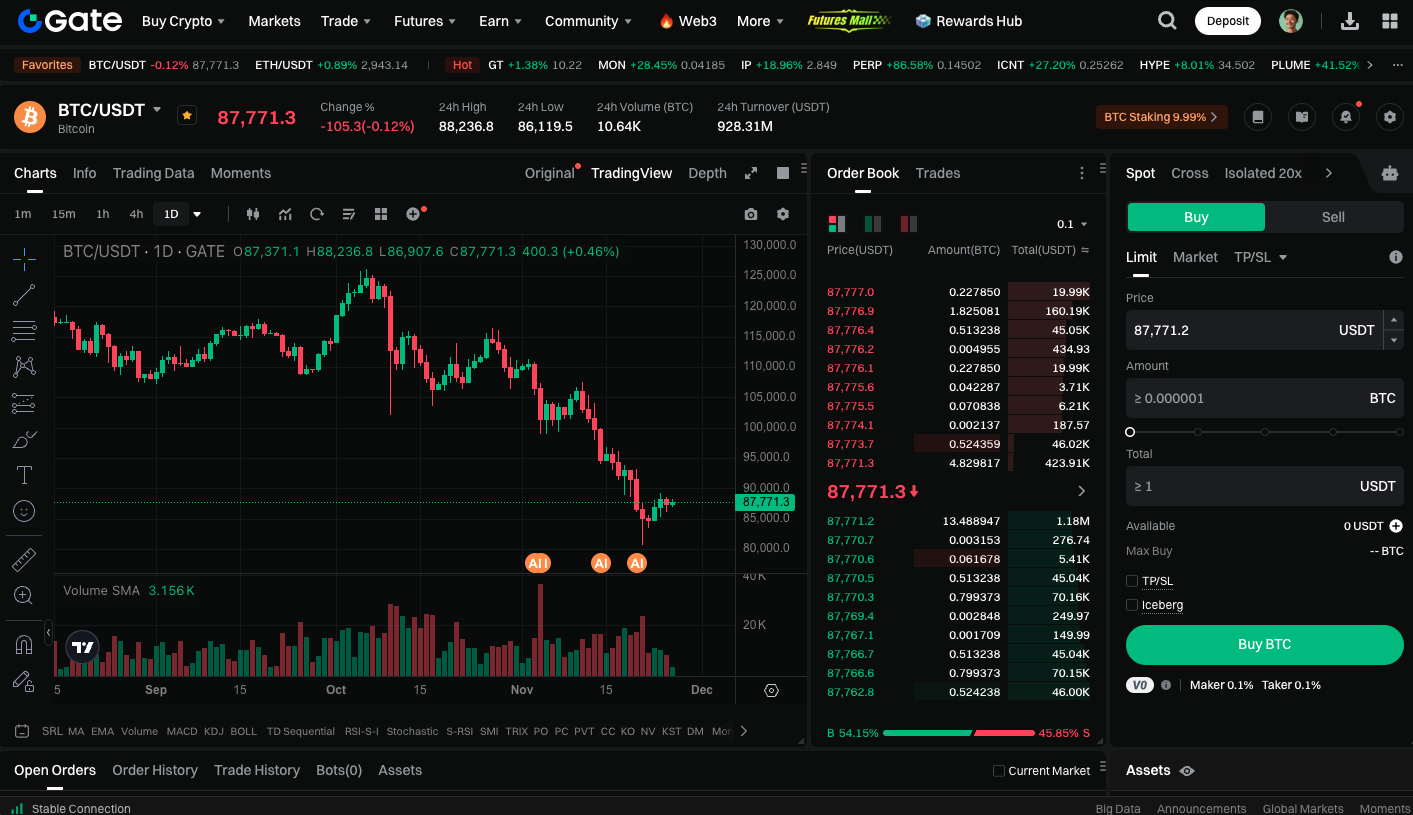Switch to the Trades tab
Viewport: 1413px width, 815px height.
(938, 173)
